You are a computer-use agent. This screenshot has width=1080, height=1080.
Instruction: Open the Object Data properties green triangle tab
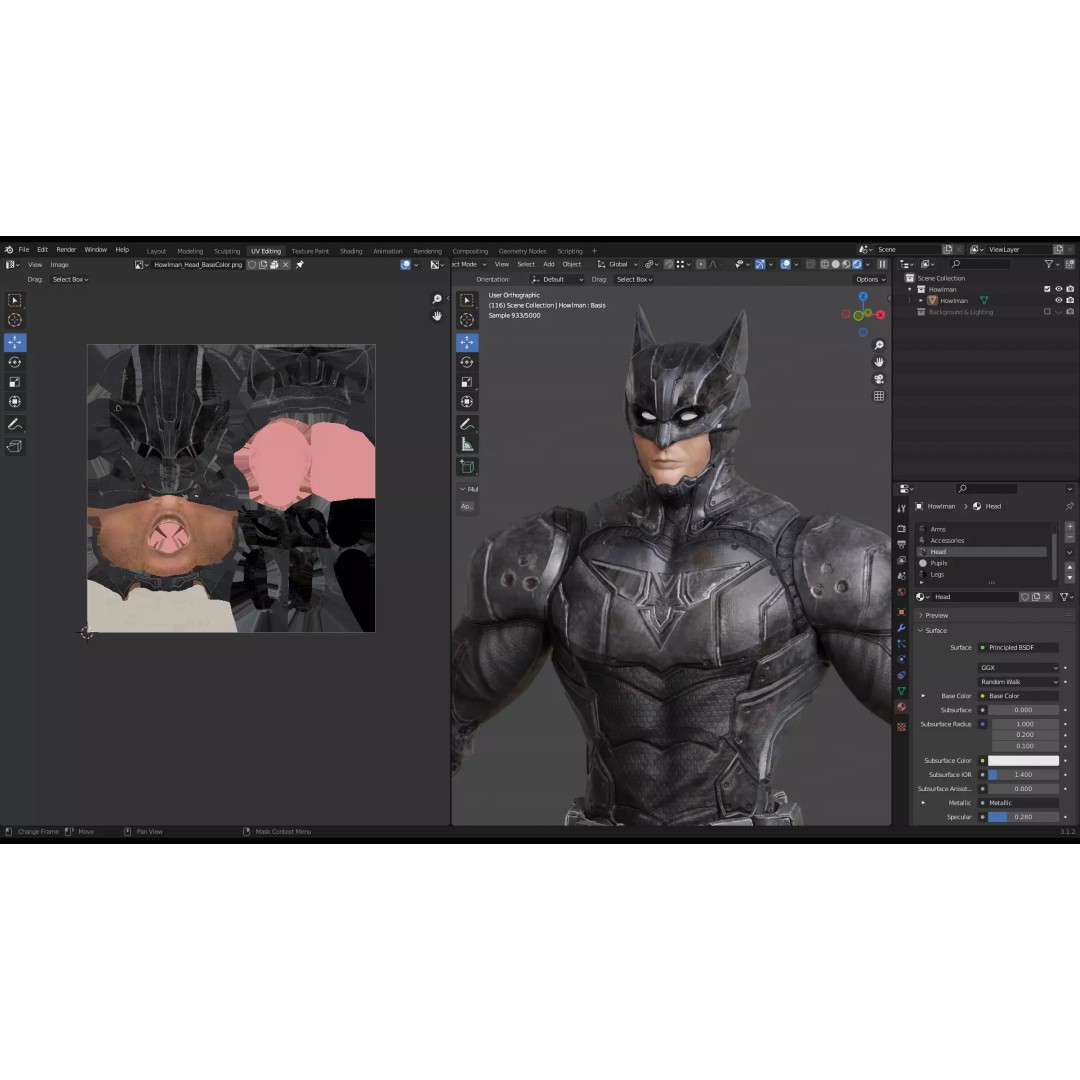click(x=901, y=691)
